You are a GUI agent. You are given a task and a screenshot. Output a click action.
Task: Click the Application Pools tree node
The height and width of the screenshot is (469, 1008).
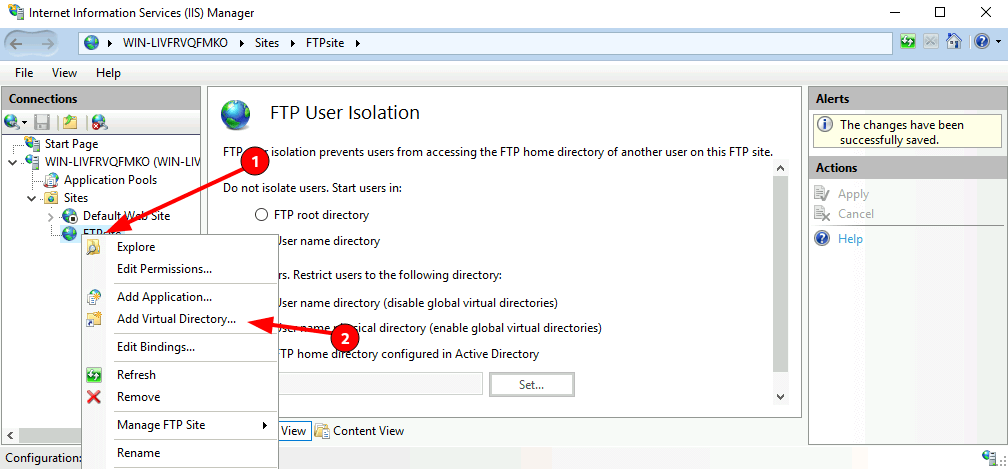coord(110,180)
